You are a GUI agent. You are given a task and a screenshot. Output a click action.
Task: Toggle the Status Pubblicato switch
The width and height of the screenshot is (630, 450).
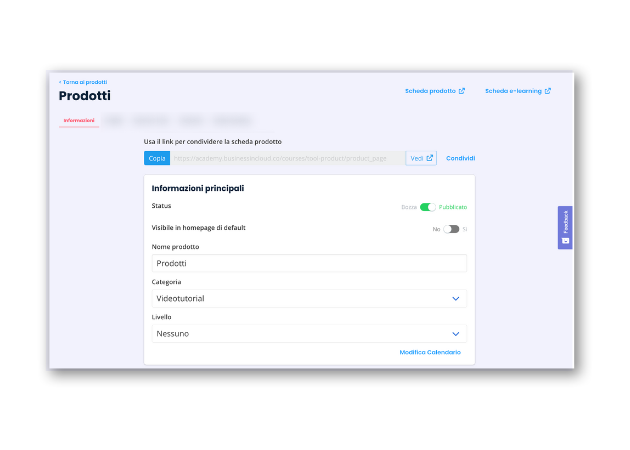point(428,207)
